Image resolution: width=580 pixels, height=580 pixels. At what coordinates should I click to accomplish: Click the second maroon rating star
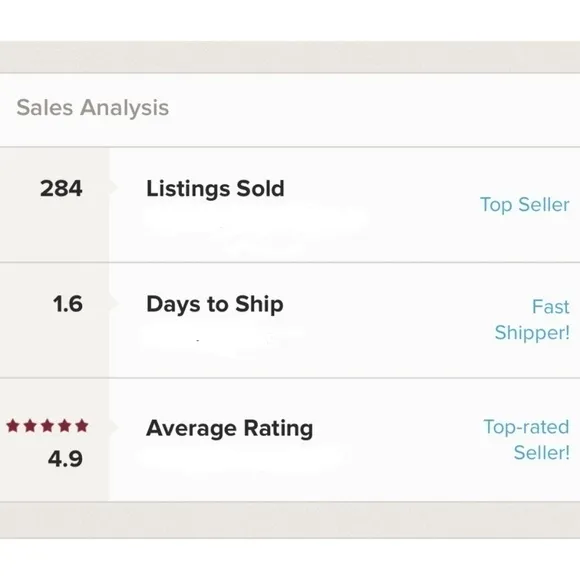pyautogui.click(x=30, y=426)
